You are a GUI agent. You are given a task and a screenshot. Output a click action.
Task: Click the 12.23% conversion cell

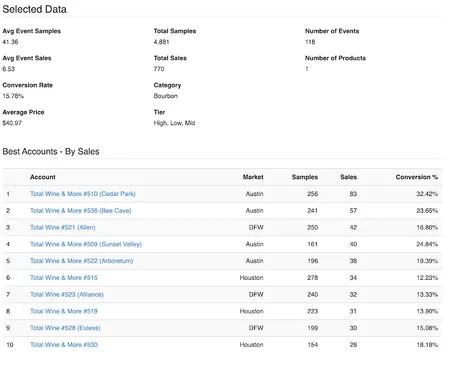[427, 278]
